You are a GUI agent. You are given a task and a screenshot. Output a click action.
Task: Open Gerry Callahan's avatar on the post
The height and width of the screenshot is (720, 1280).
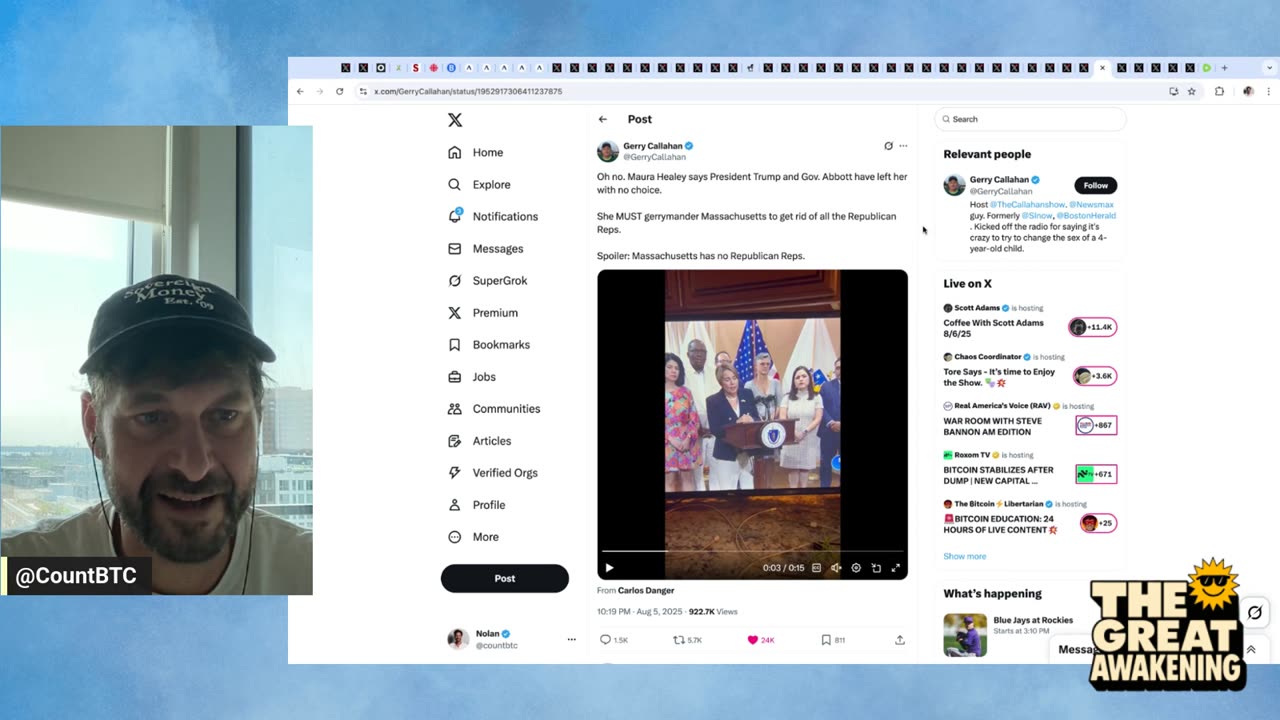(x=608, y=151)
